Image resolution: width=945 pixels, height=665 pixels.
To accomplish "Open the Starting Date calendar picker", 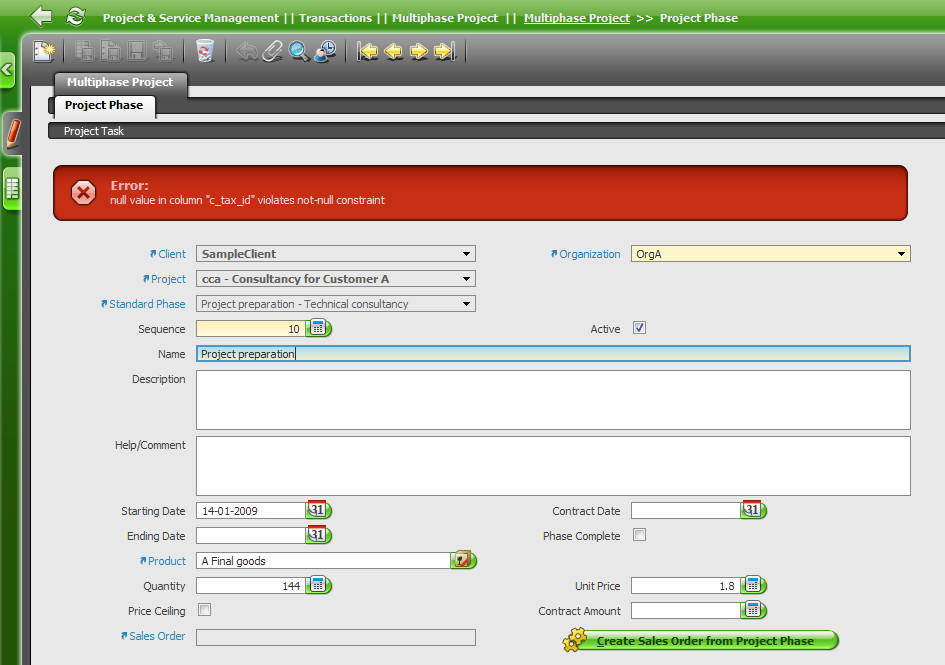I will pyautogui.click(x=317, y=511).
